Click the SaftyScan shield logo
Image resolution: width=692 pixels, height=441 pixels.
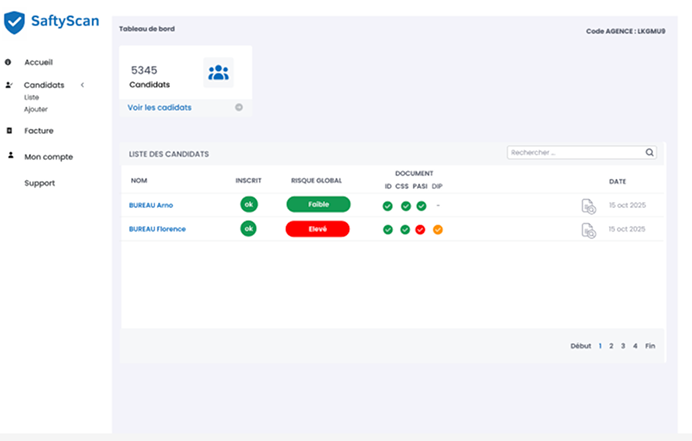point(15,21)
